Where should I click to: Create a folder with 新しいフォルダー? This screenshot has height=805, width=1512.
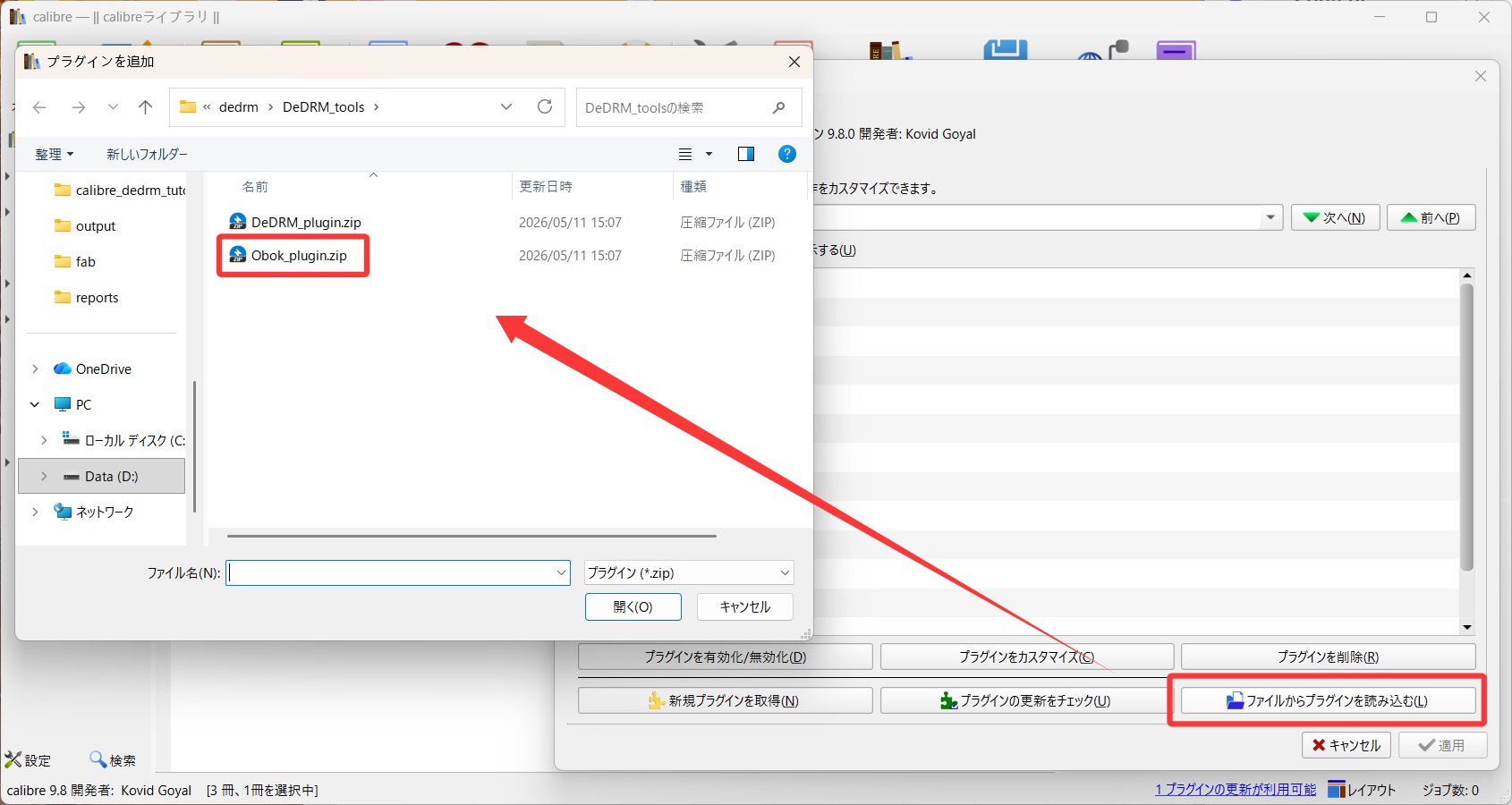[x=147, y=154]
